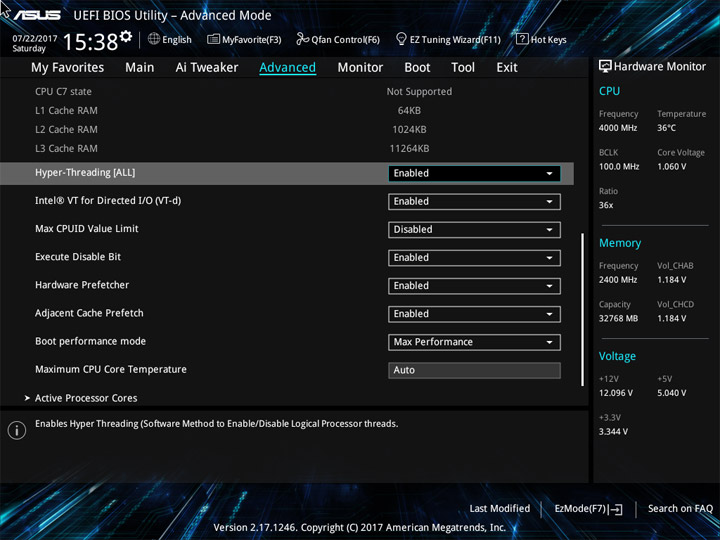
Task: Click the settings list scrollbar
Action: coord(582,309)
